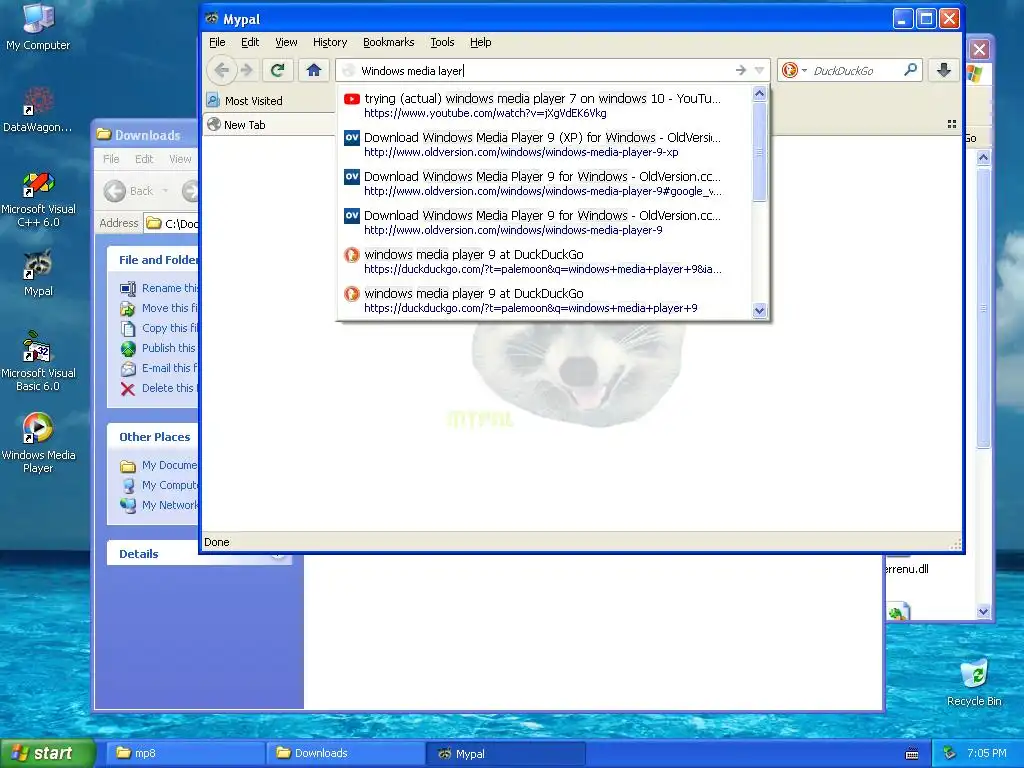
Task: Open the Mypal downloads arrow button
Action: pyautogui.click(x=944, y=70)
